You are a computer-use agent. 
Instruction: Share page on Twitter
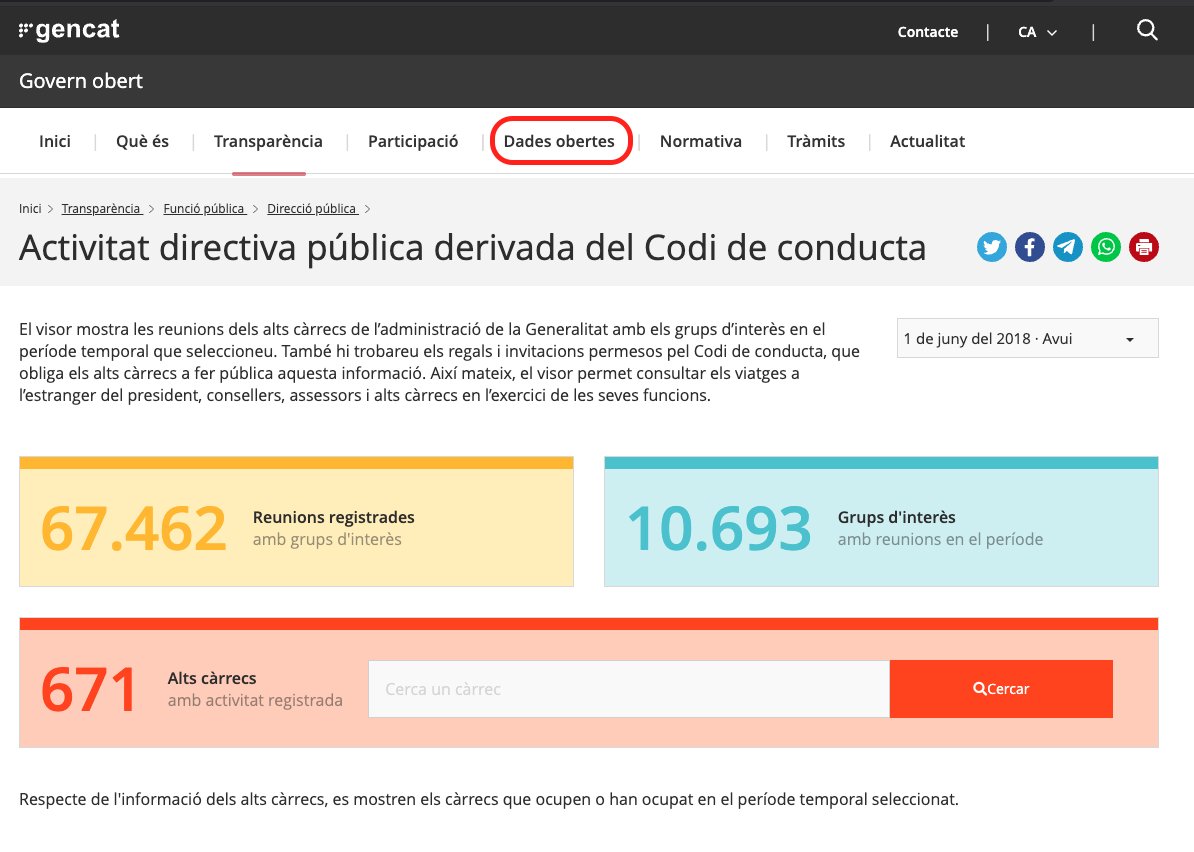991,247
